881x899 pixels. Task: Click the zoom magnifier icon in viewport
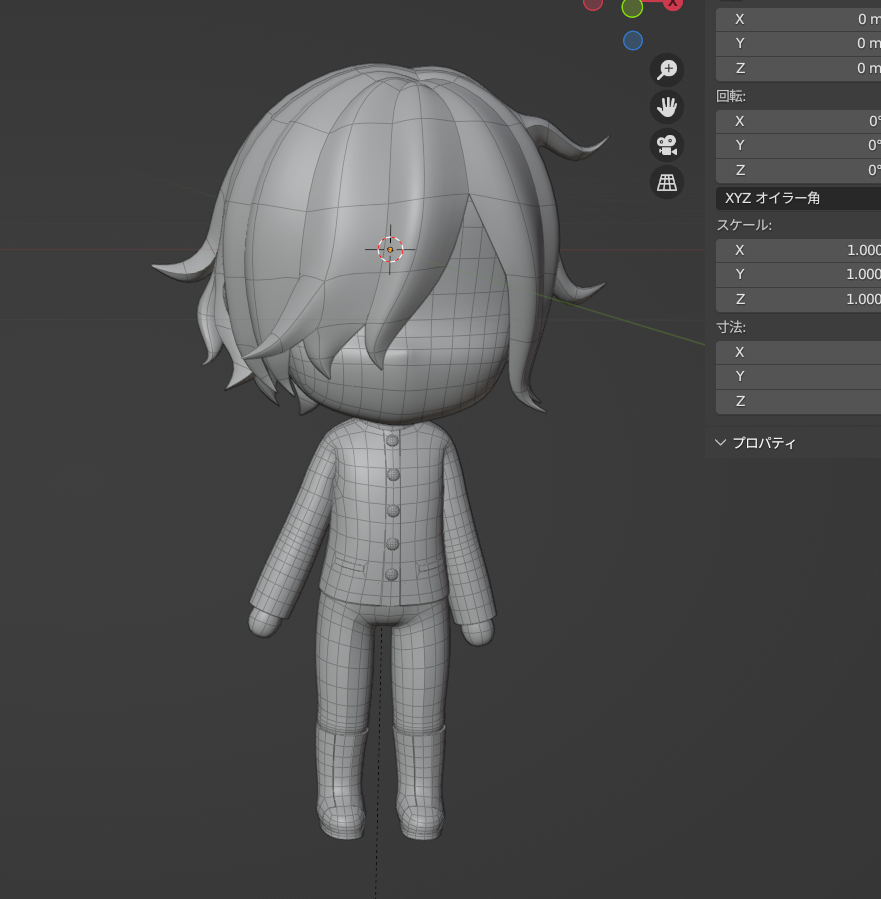pyautogui.click(x=667, y=69)
